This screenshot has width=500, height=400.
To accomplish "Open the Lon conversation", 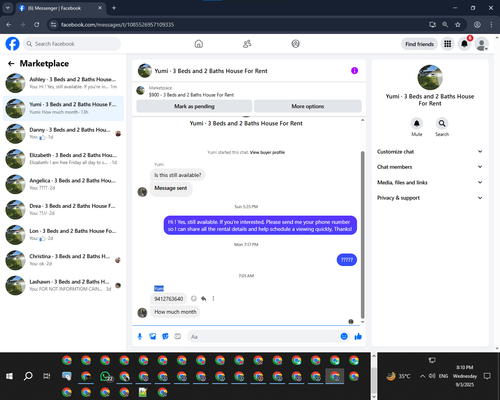I will pyautogui.click(x=63, y=235).
